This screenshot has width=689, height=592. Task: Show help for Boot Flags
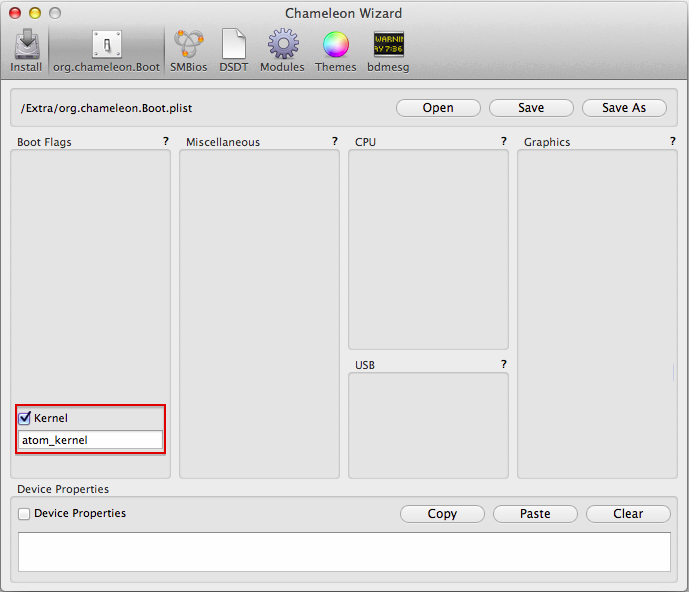click(166, 142)
